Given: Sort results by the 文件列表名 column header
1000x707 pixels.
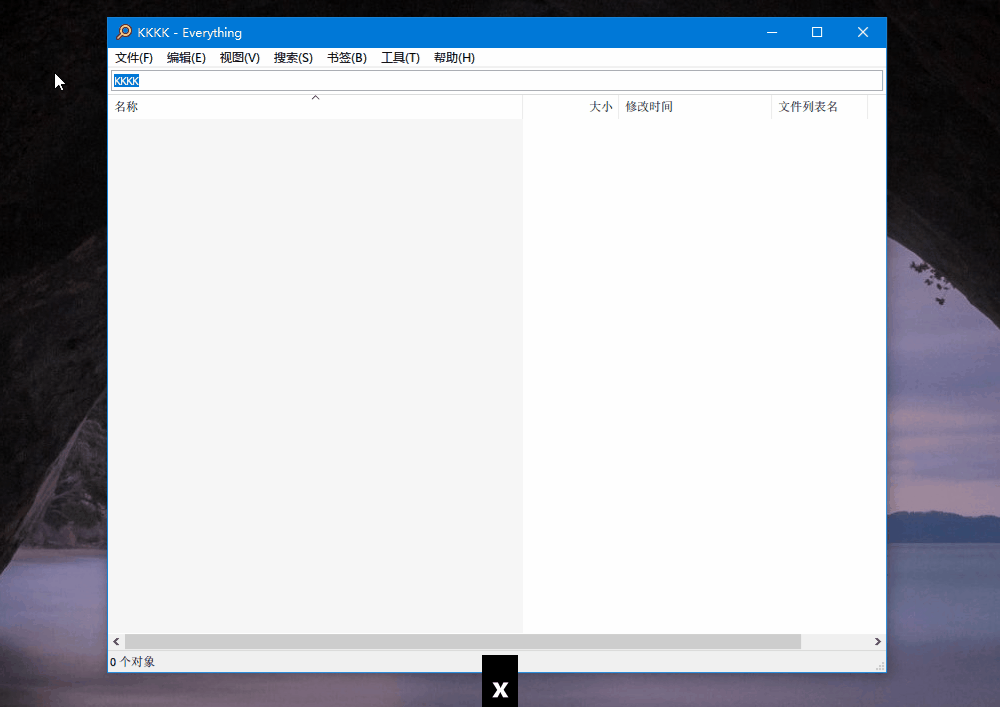Looking at the screenshot, I should point(820,106).
